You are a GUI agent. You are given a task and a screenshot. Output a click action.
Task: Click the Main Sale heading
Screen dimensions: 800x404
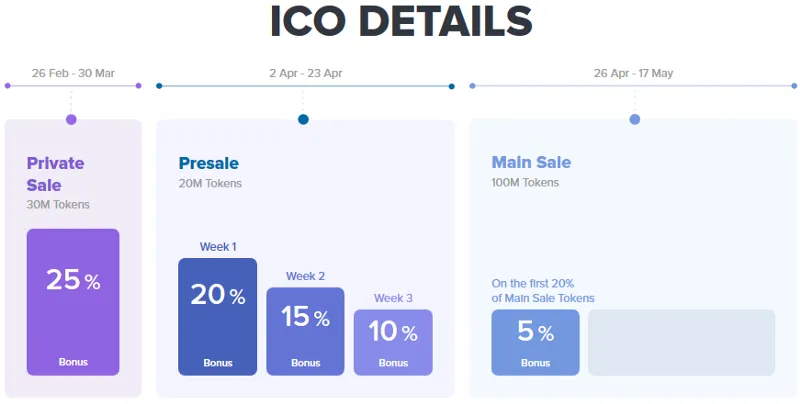click(x=531, y=162)
